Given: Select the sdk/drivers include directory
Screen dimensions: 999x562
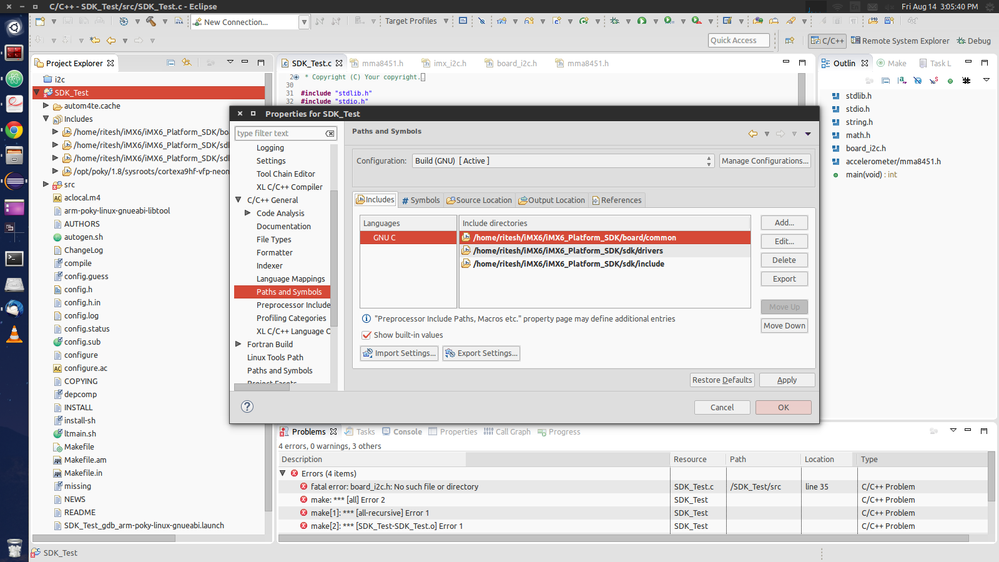Looking at the screenshot, I should pyautogui.click(x=605, y=250).
